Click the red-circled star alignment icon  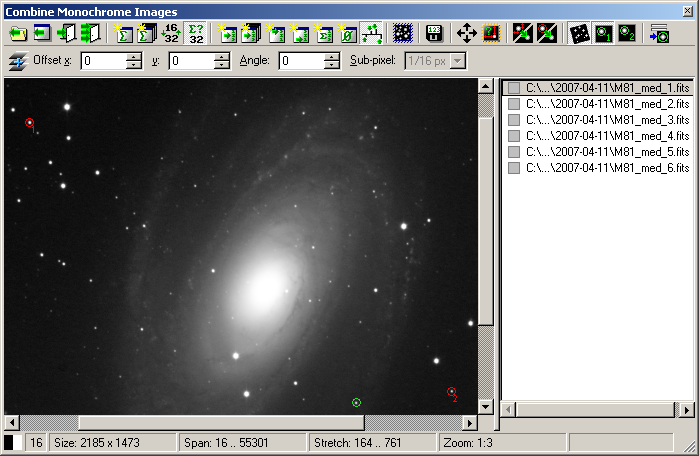547,33
